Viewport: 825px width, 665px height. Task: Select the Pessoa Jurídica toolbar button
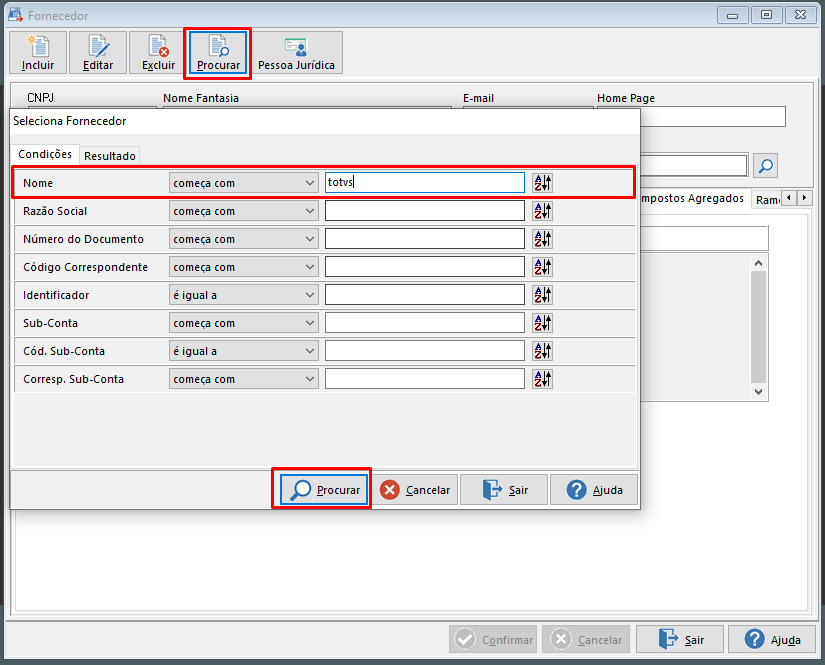pos(296,53)
